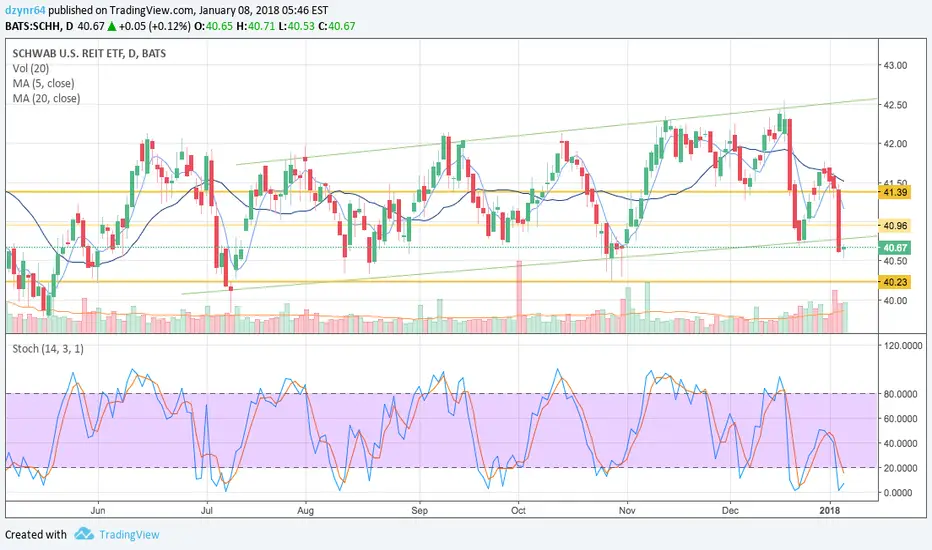Click the 40.96 price level label
932x550 pixels.
(895, 225)
